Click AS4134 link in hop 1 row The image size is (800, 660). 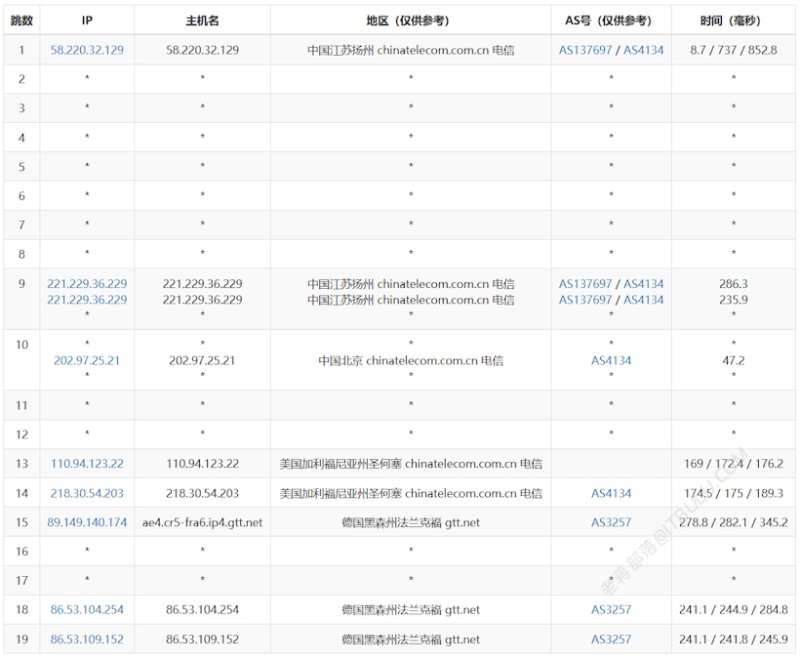click(643, 50)
